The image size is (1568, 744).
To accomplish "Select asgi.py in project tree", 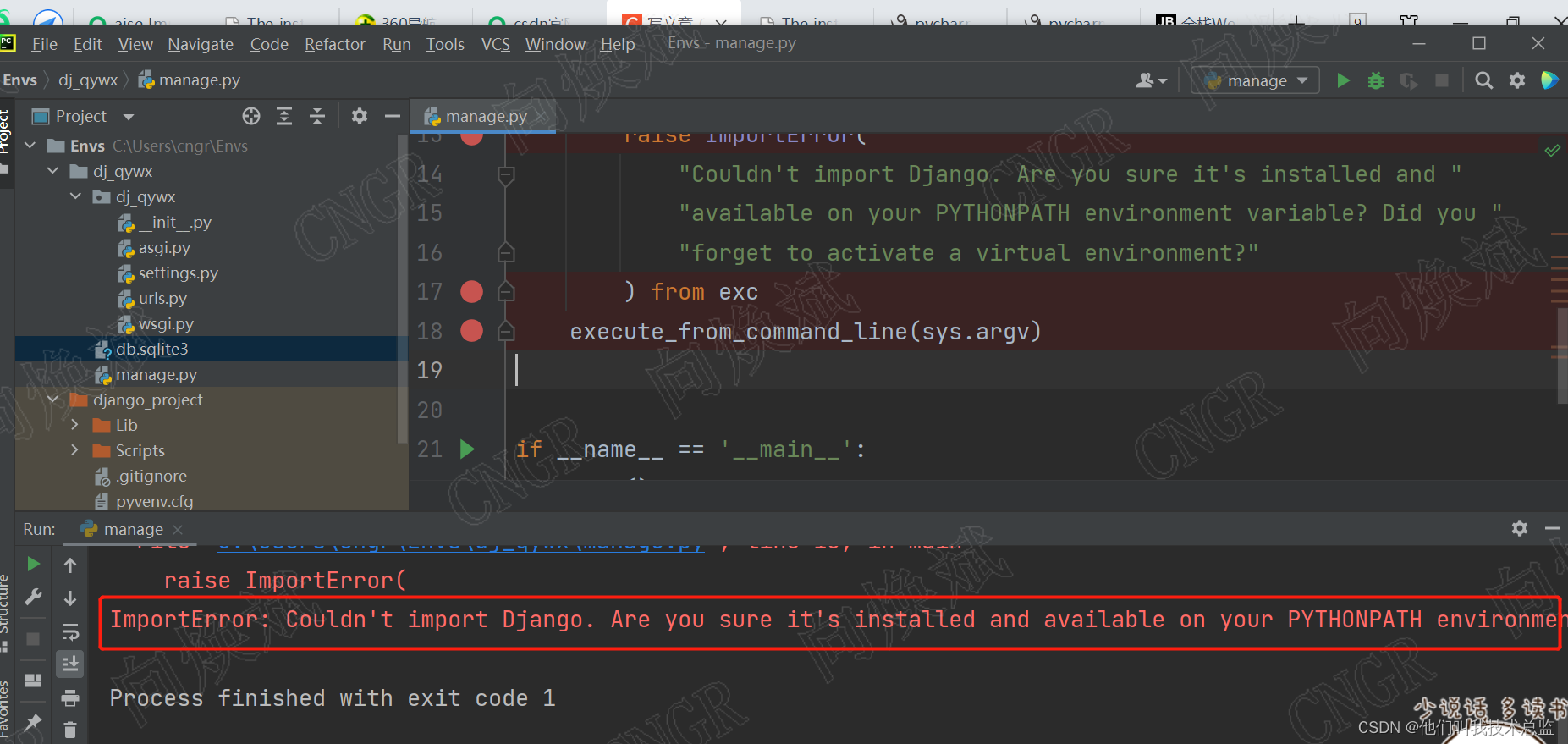I will click(153, 247).
